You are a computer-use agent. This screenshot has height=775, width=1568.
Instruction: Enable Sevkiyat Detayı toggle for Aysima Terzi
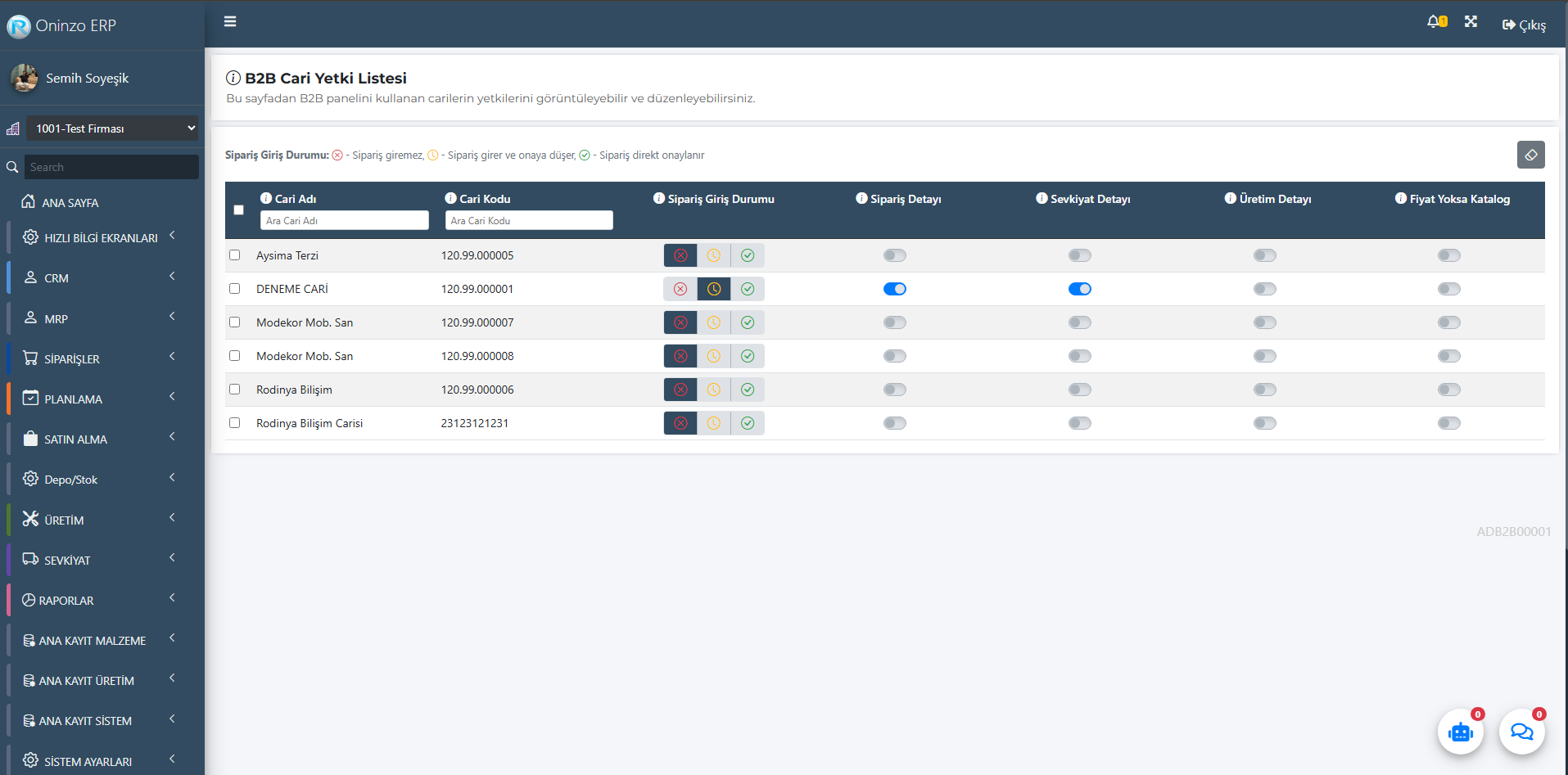1079,255
